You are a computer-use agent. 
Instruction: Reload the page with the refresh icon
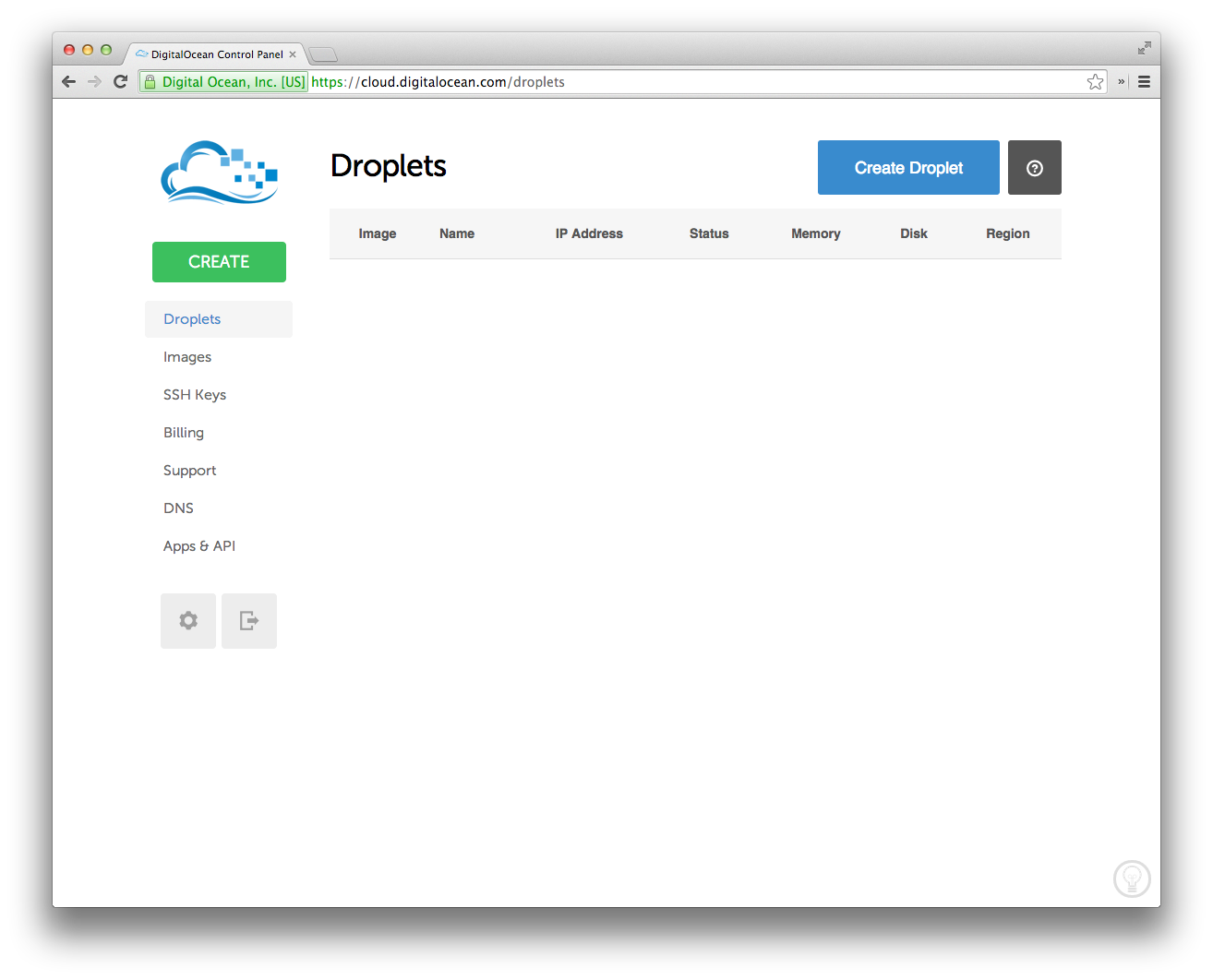tap(120, 82)
